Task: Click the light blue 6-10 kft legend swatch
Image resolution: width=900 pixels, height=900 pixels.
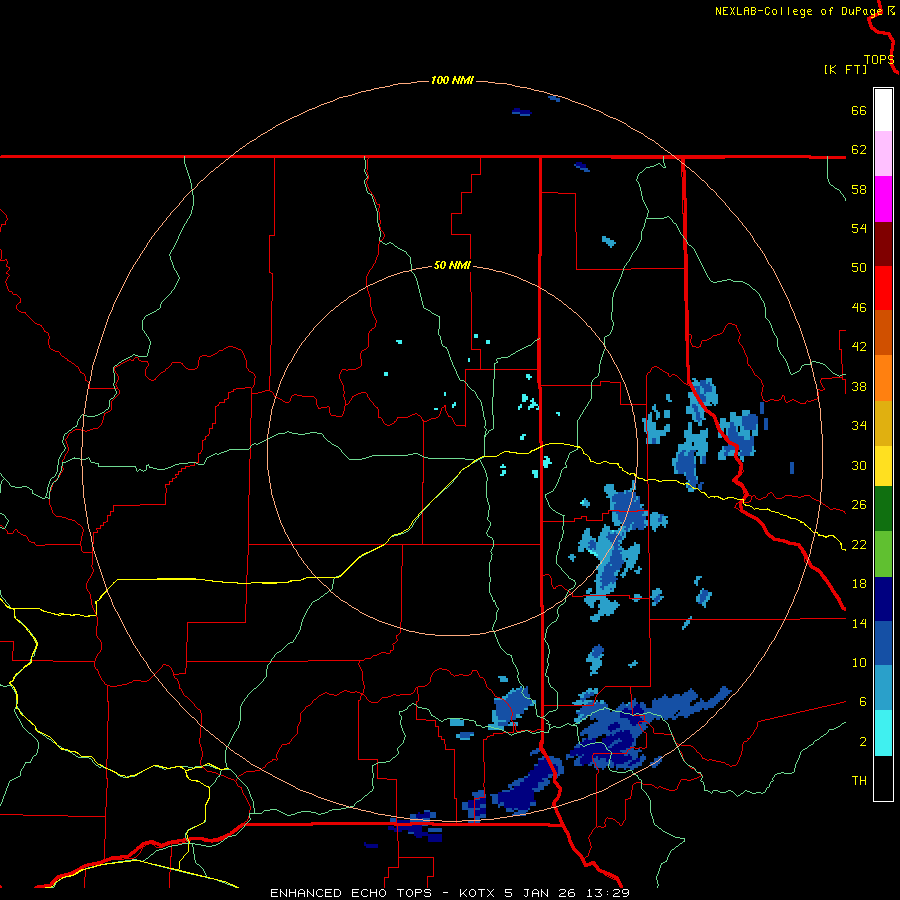Action: (x=883, y=688)
